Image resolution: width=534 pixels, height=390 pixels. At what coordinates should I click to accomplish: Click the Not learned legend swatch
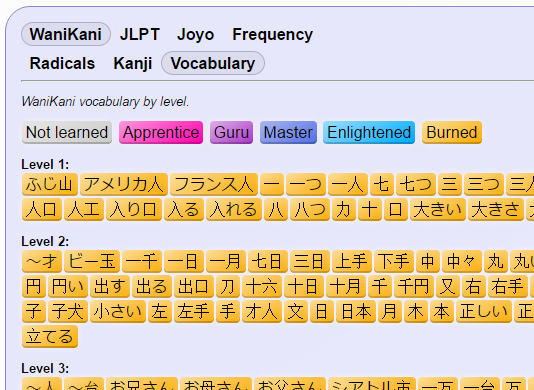coord(67,132)
